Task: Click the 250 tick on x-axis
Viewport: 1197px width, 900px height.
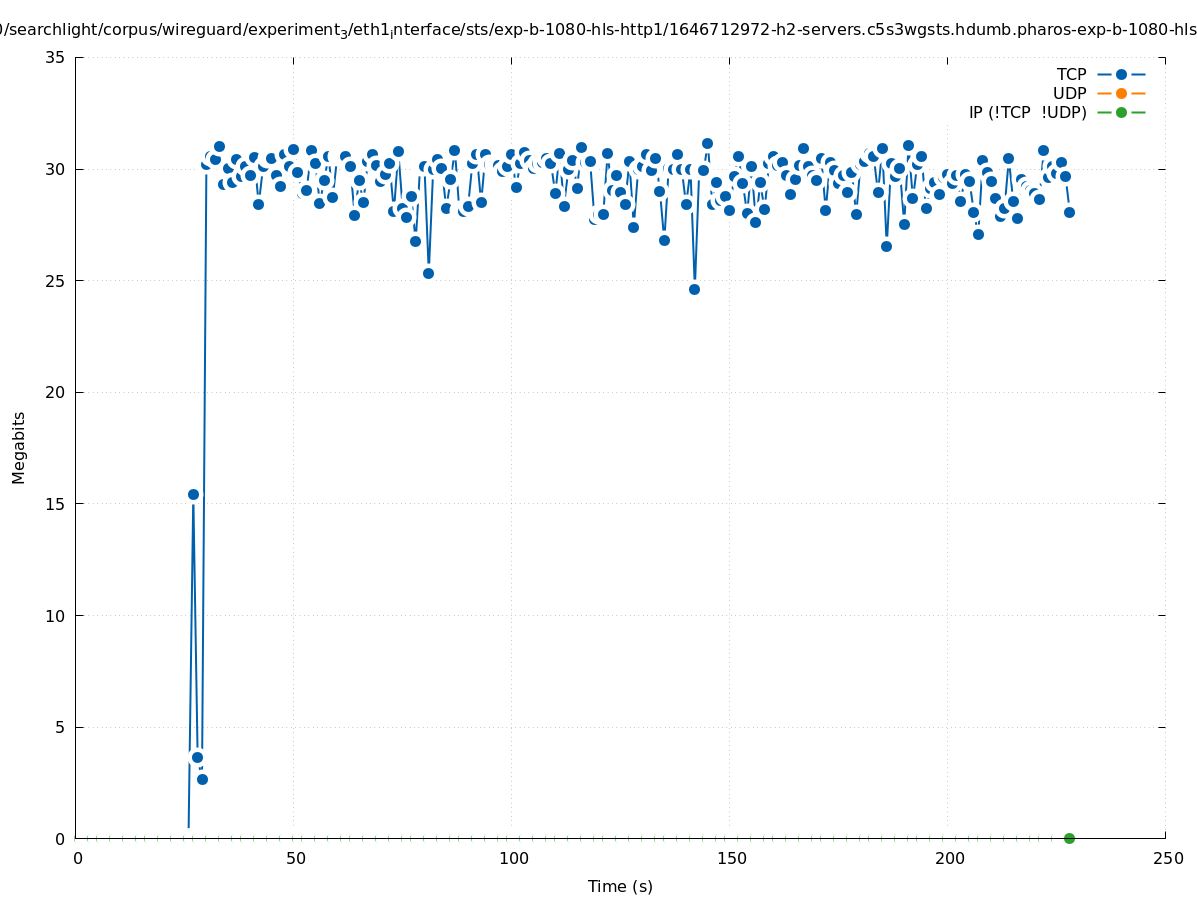Action: [x=1166, y=858]
